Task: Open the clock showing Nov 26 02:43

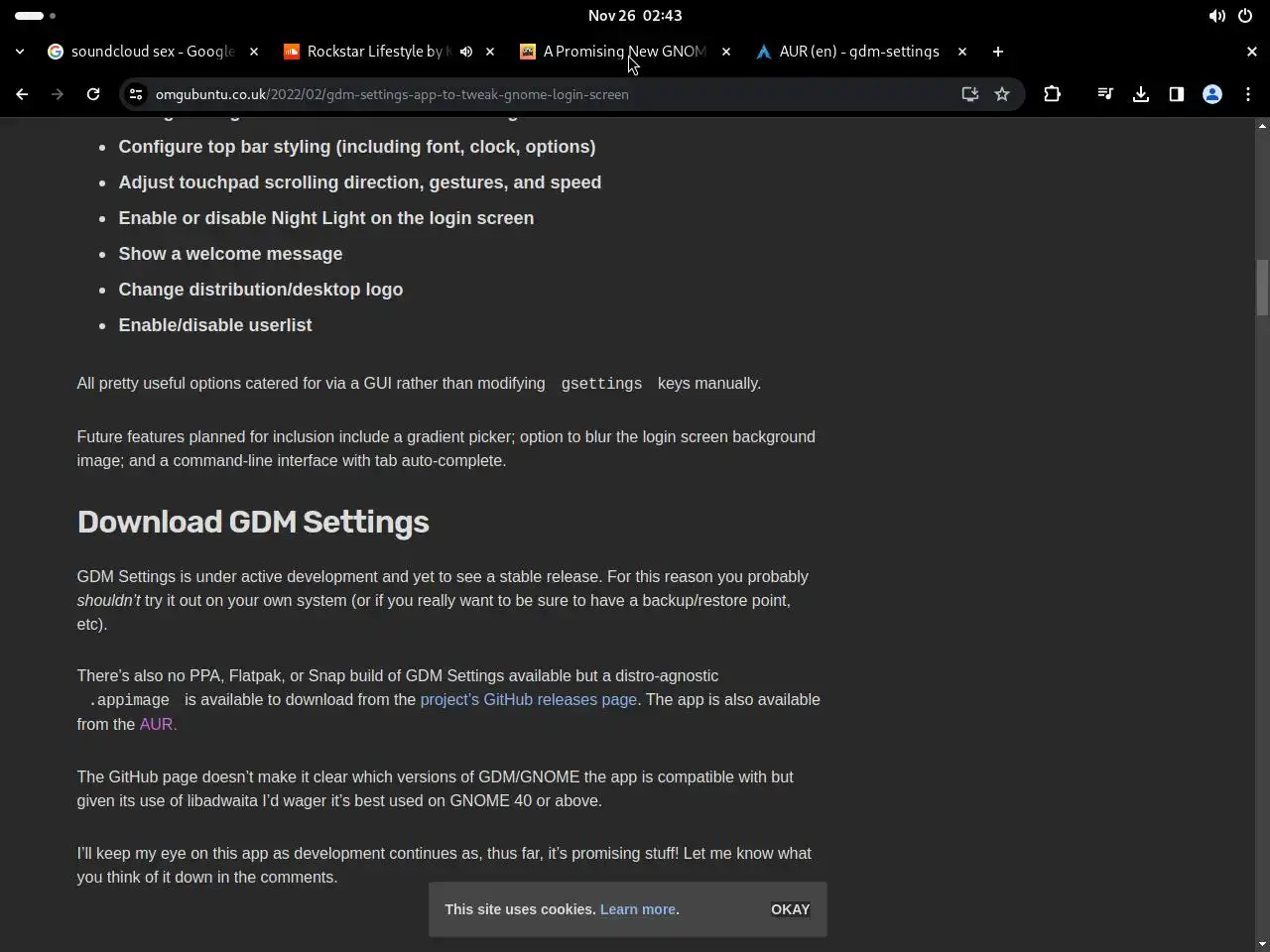Action: 635,16
